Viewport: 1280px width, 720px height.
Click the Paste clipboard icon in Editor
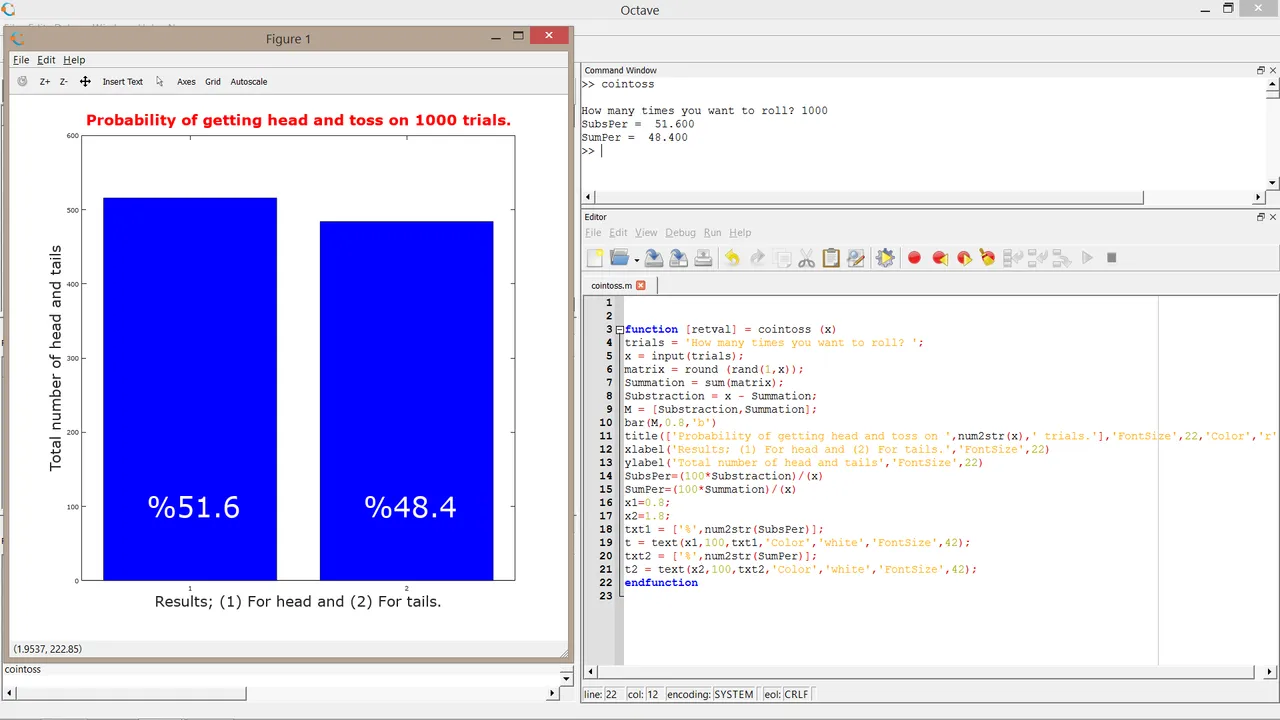tap(831, 258)
